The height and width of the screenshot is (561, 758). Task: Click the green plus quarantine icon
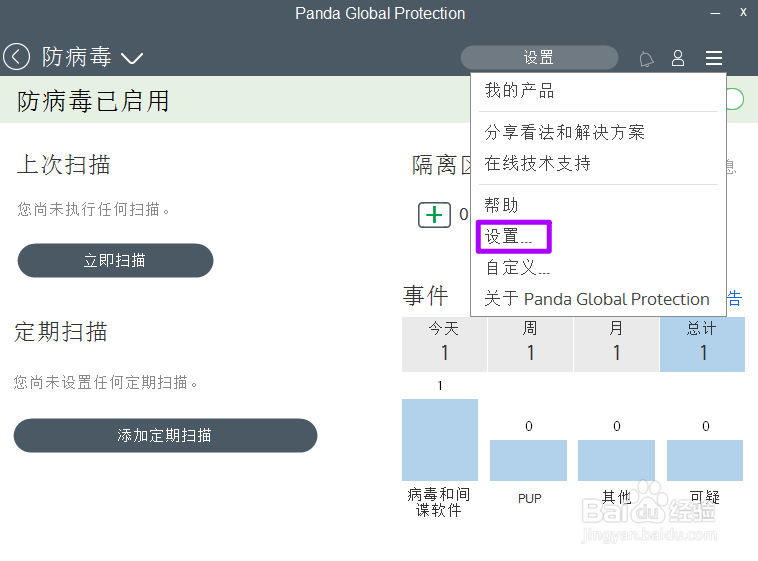click(434, 215)
